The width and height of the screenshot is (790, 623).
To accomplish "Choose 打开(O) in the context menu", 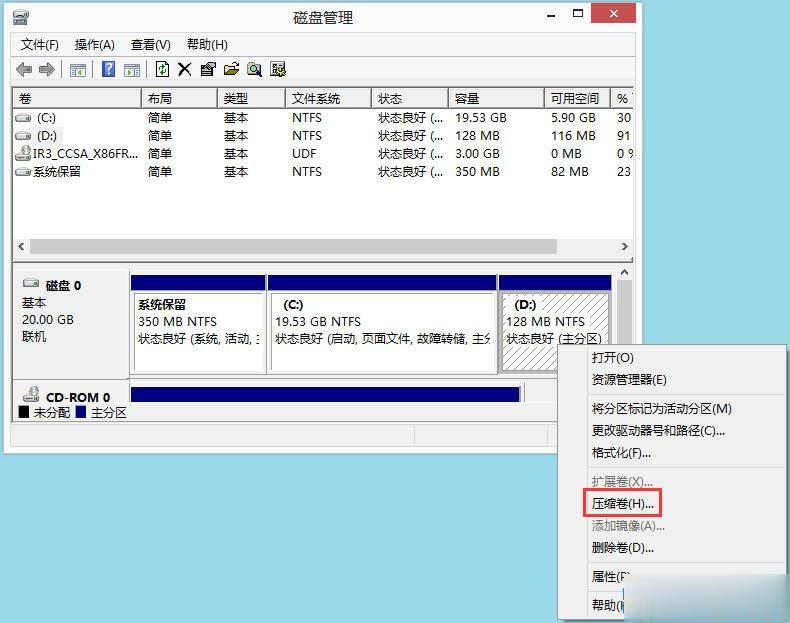I will coord(612,358).
